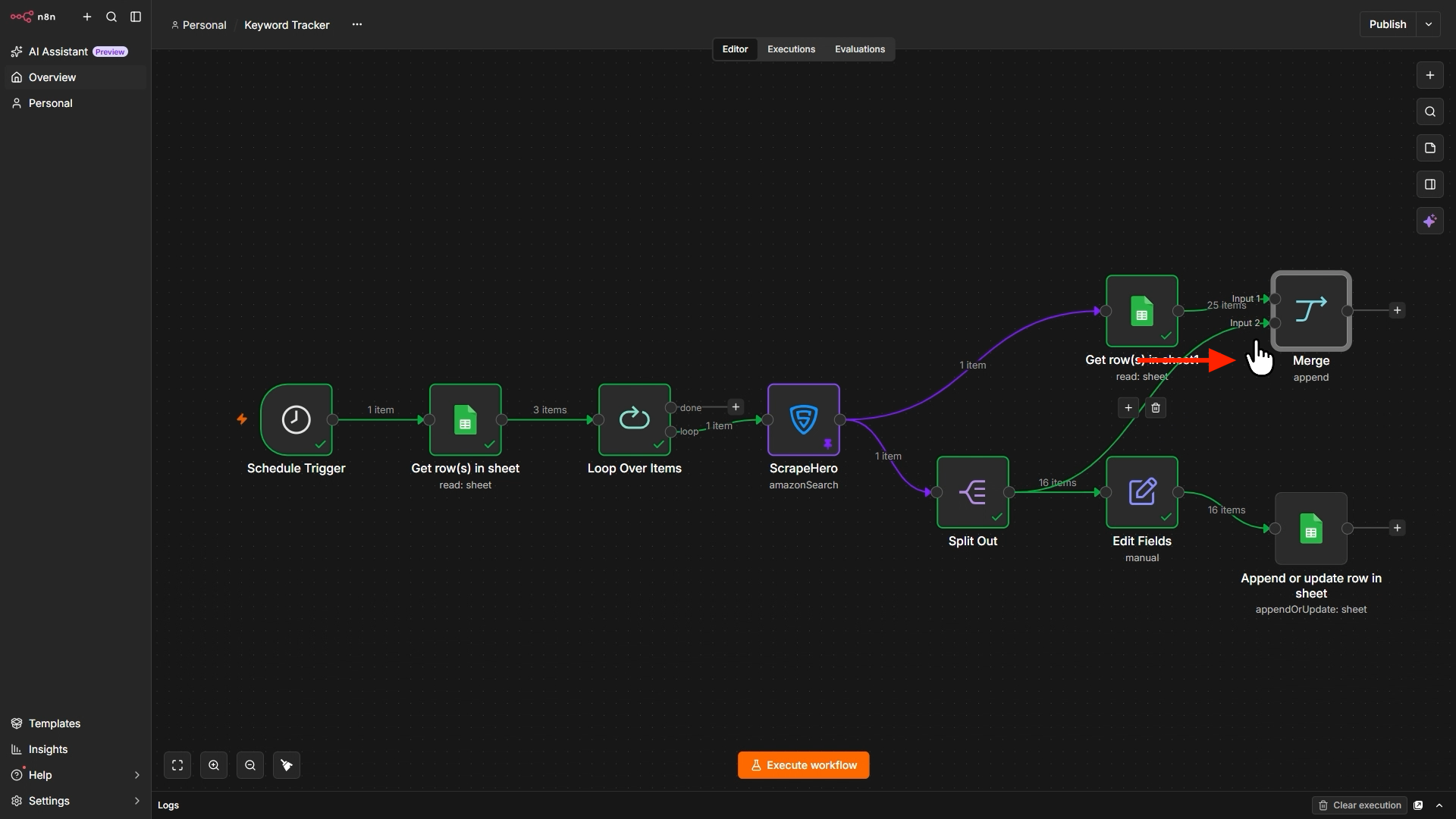Select Append or update row in sheet node

click(1311, 529)
